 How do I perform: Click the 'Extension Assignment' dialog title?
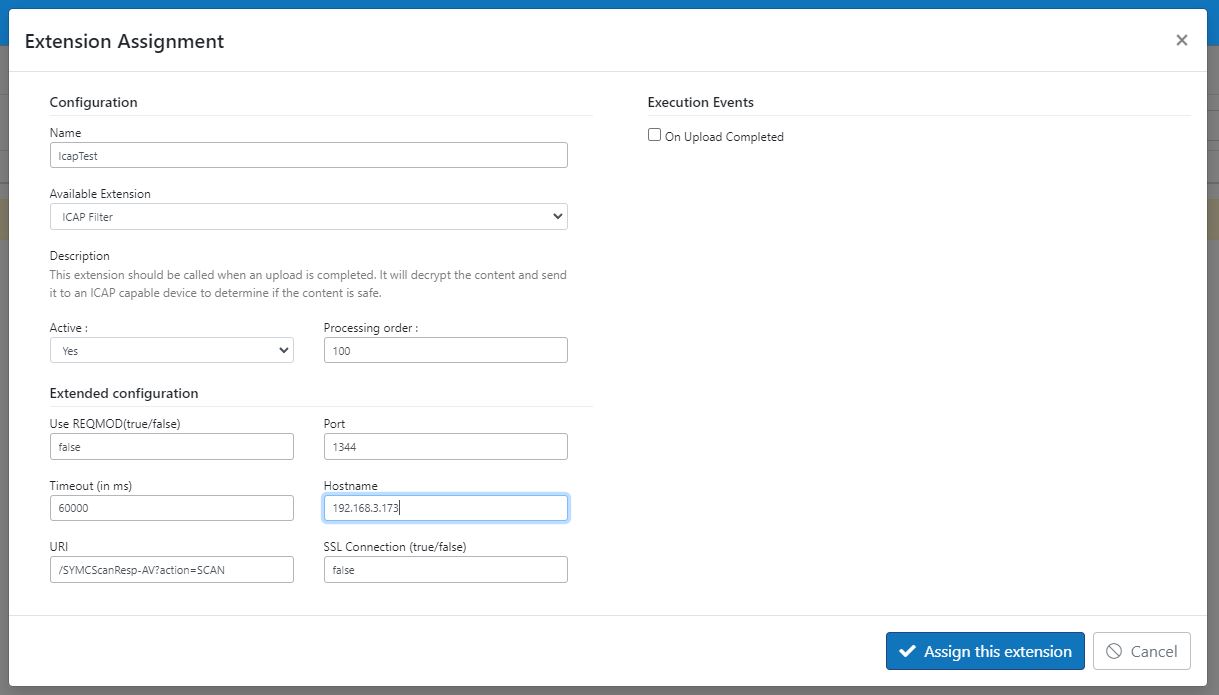pos(124,41)
